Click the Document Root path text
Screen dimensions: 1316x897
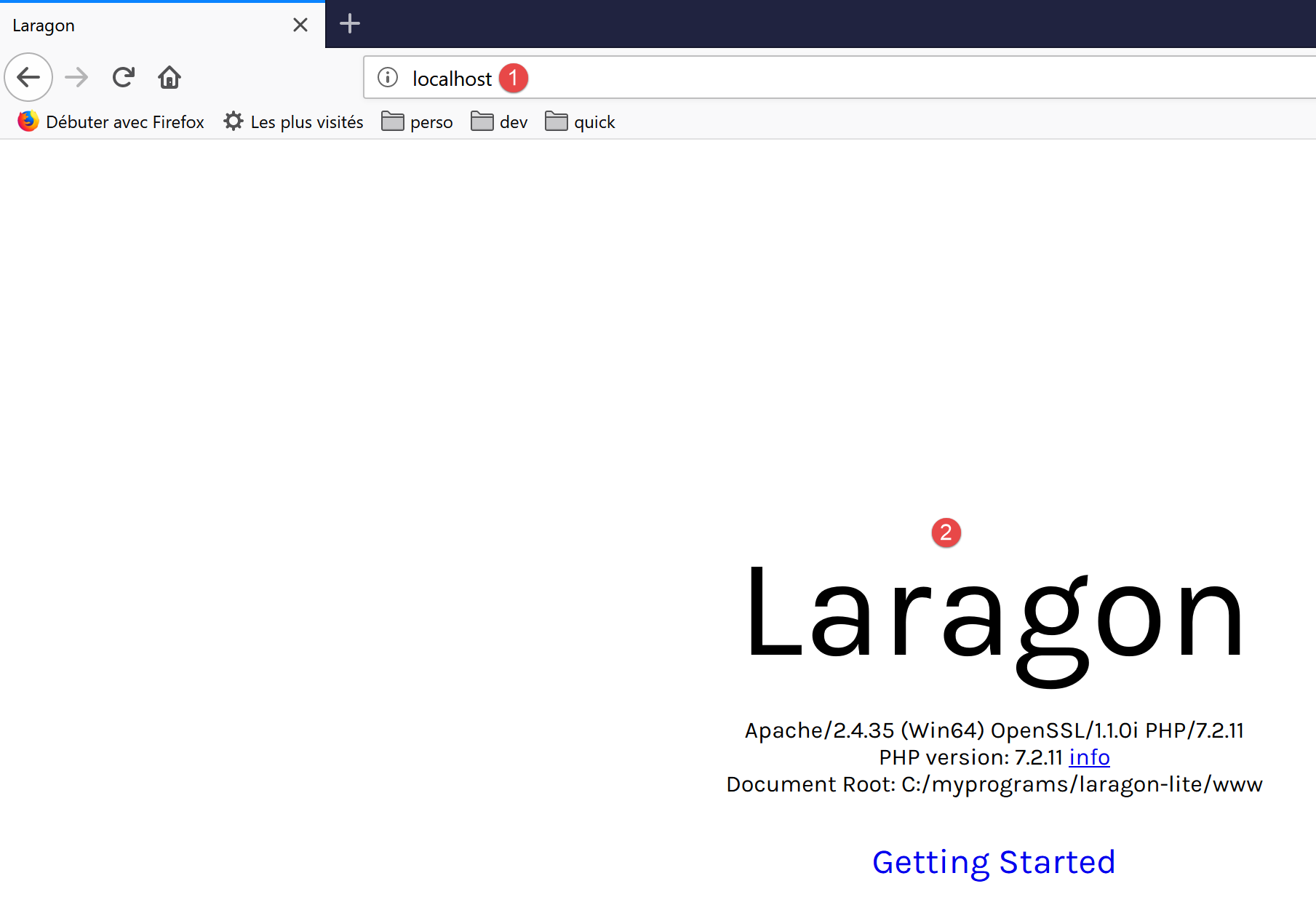click(1081, 784)
